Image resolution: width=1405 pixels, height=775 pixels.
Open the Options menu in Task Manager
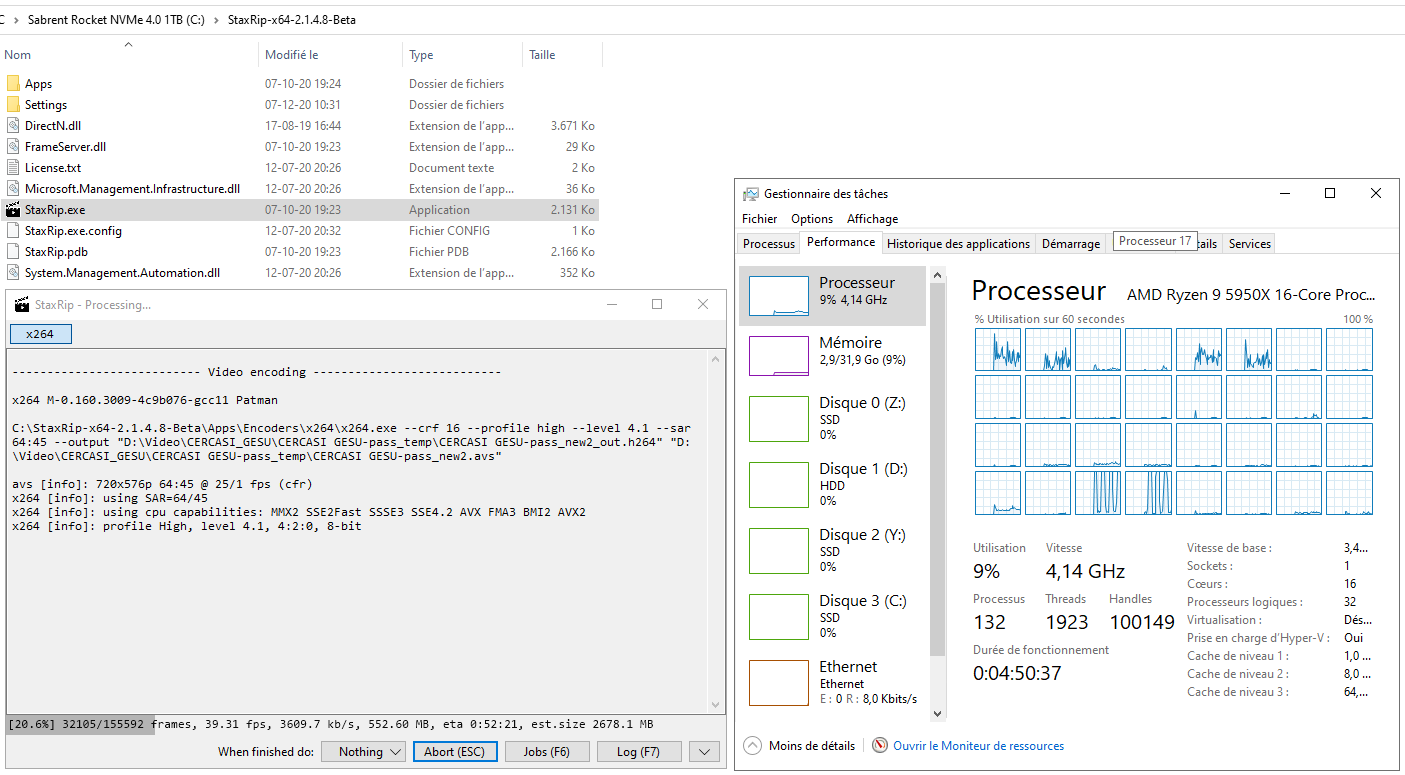(812, 219)
